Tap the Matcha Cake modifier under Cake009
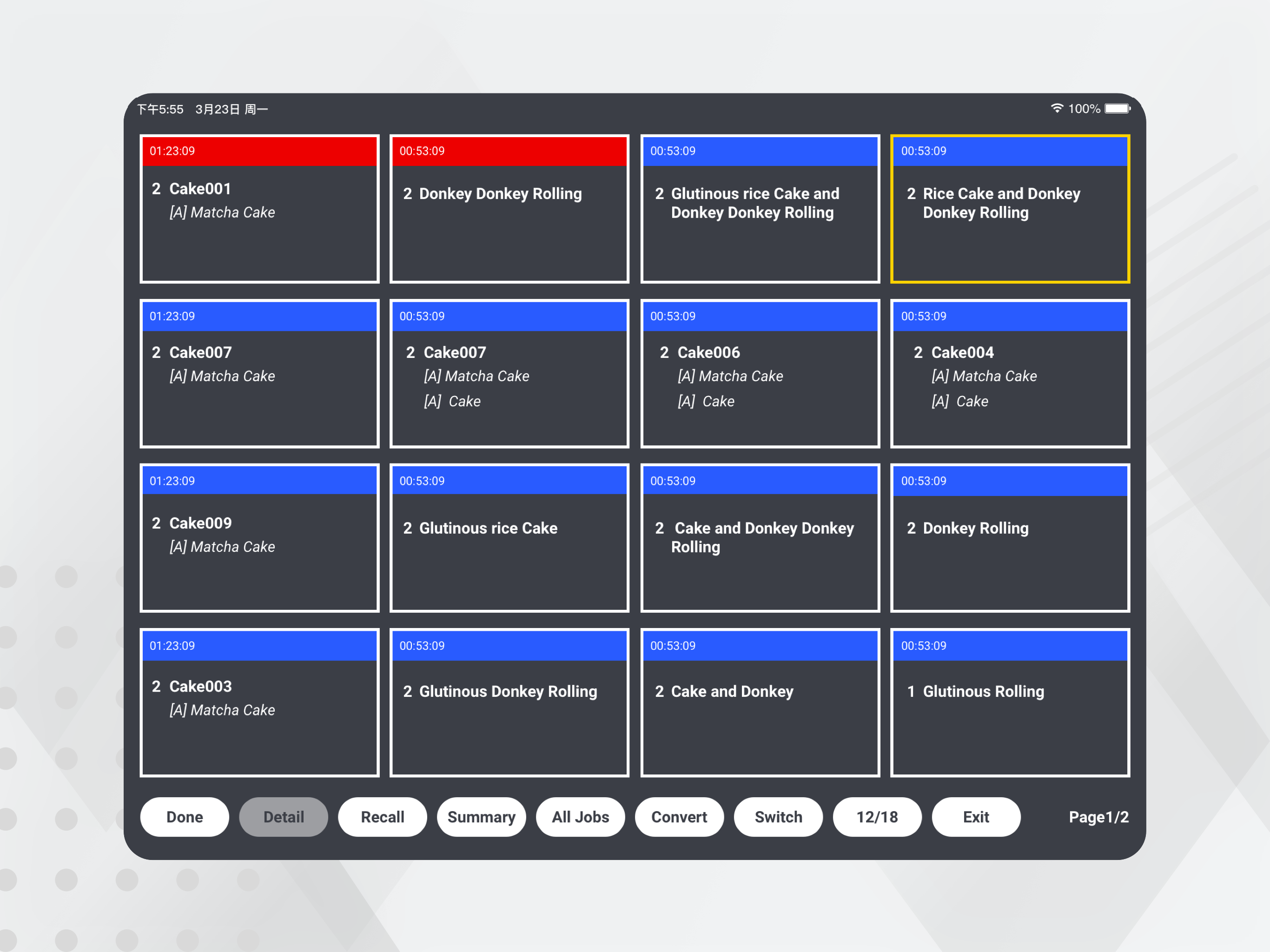 coord(222,547)
